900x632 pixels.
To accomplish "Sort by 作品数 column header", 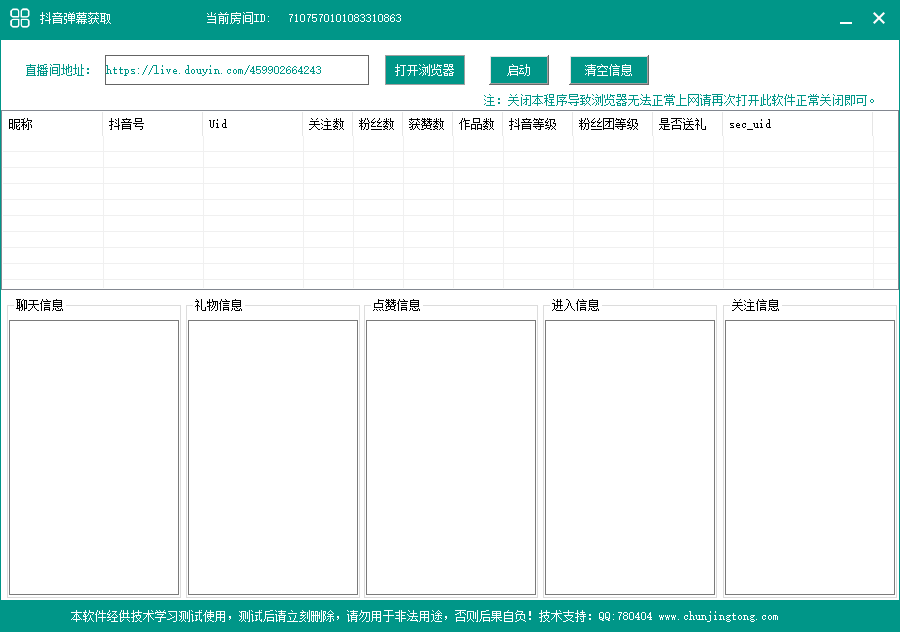I will click(477, 124).
